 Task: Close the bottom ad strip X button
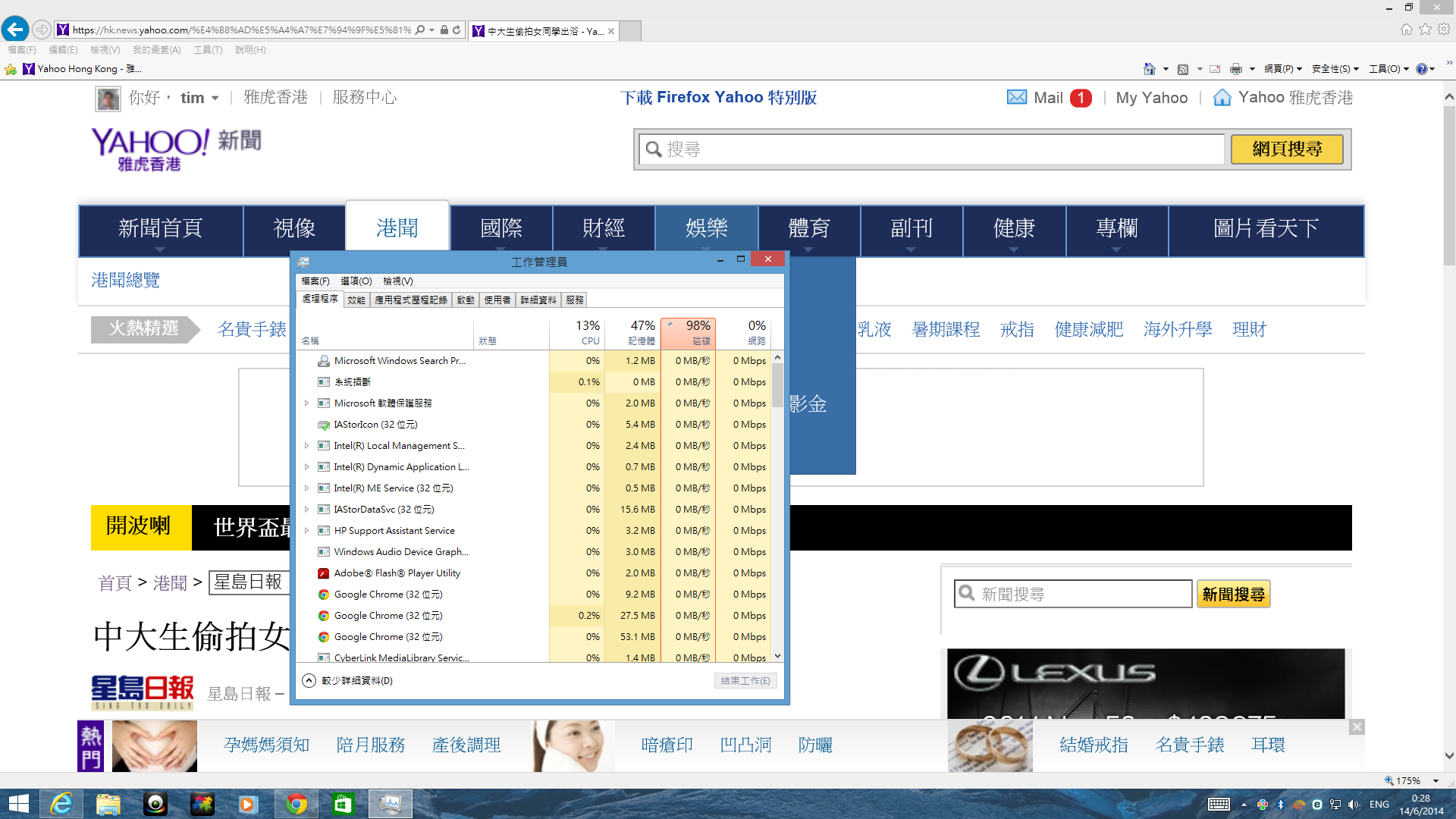point(1357,726)
